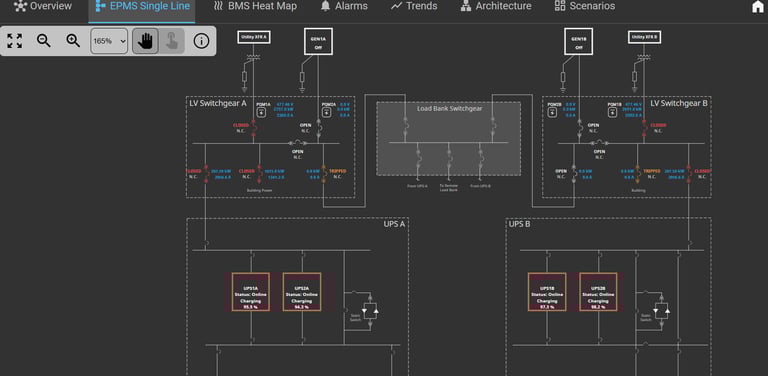Toggle the tripped breaker in Switchgear A
Image resolution: width=768 pixels, height=376 pixels.
pos(324,173)
